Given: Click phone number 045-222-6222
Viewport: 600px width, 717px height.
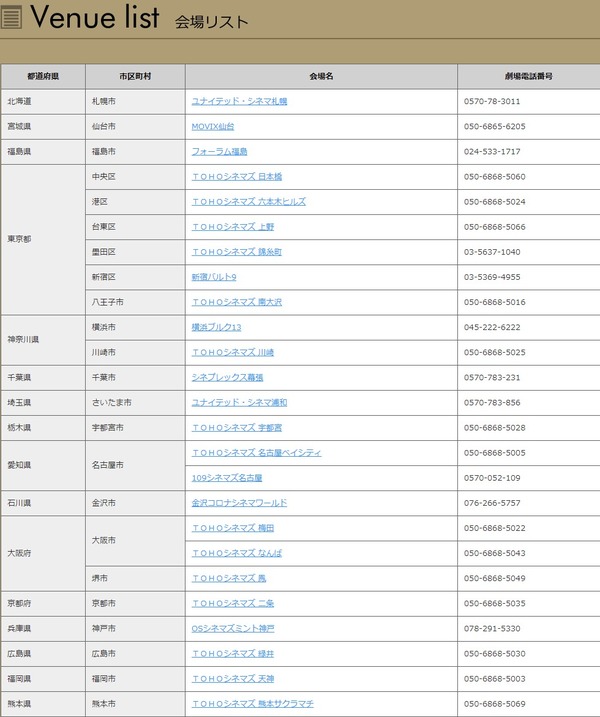Looking at the screenshot, I should coord(492,327).
